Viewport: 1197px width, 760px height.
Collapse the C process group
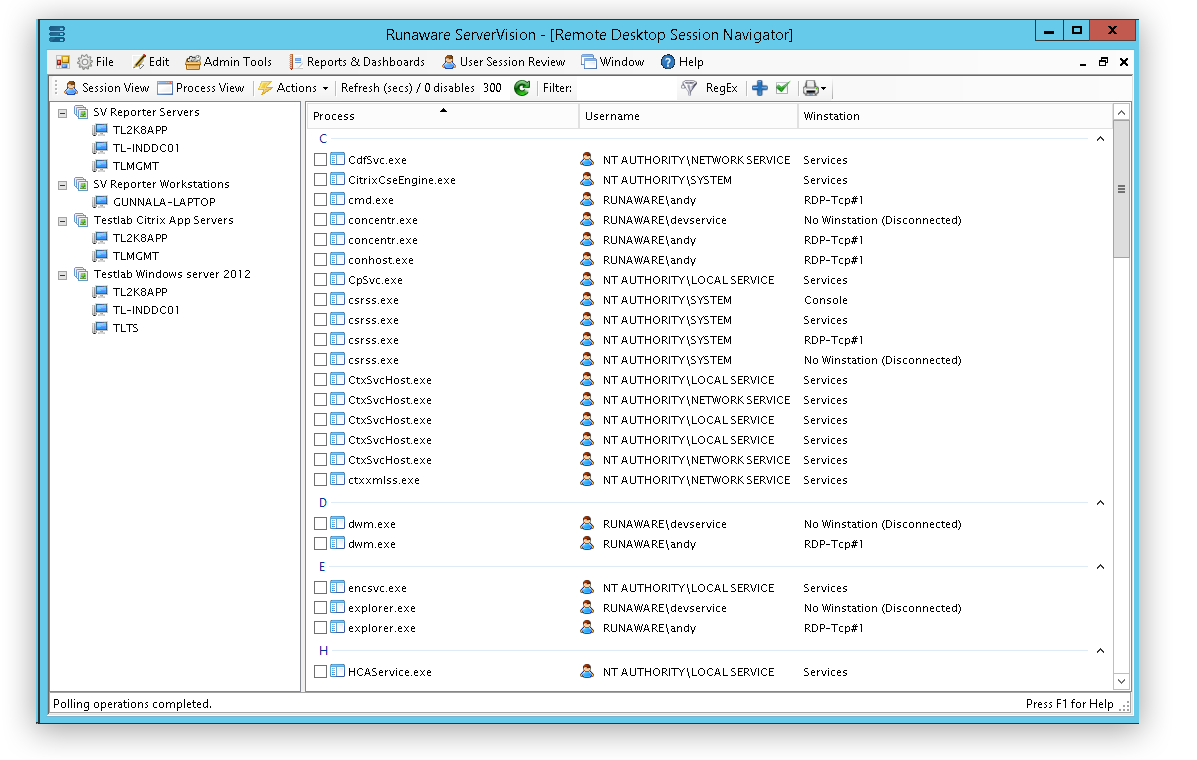coord(1100,139)
